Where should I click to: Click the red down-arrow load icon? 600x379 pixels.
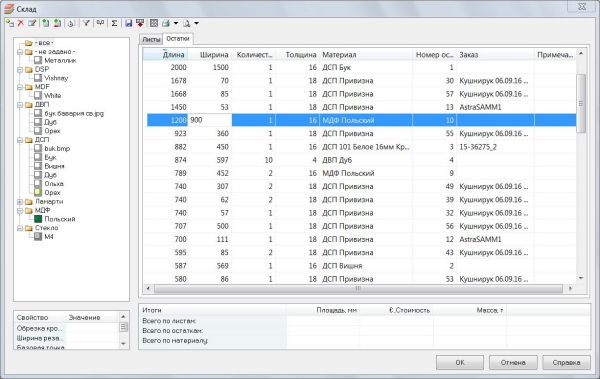pos(140,23)
